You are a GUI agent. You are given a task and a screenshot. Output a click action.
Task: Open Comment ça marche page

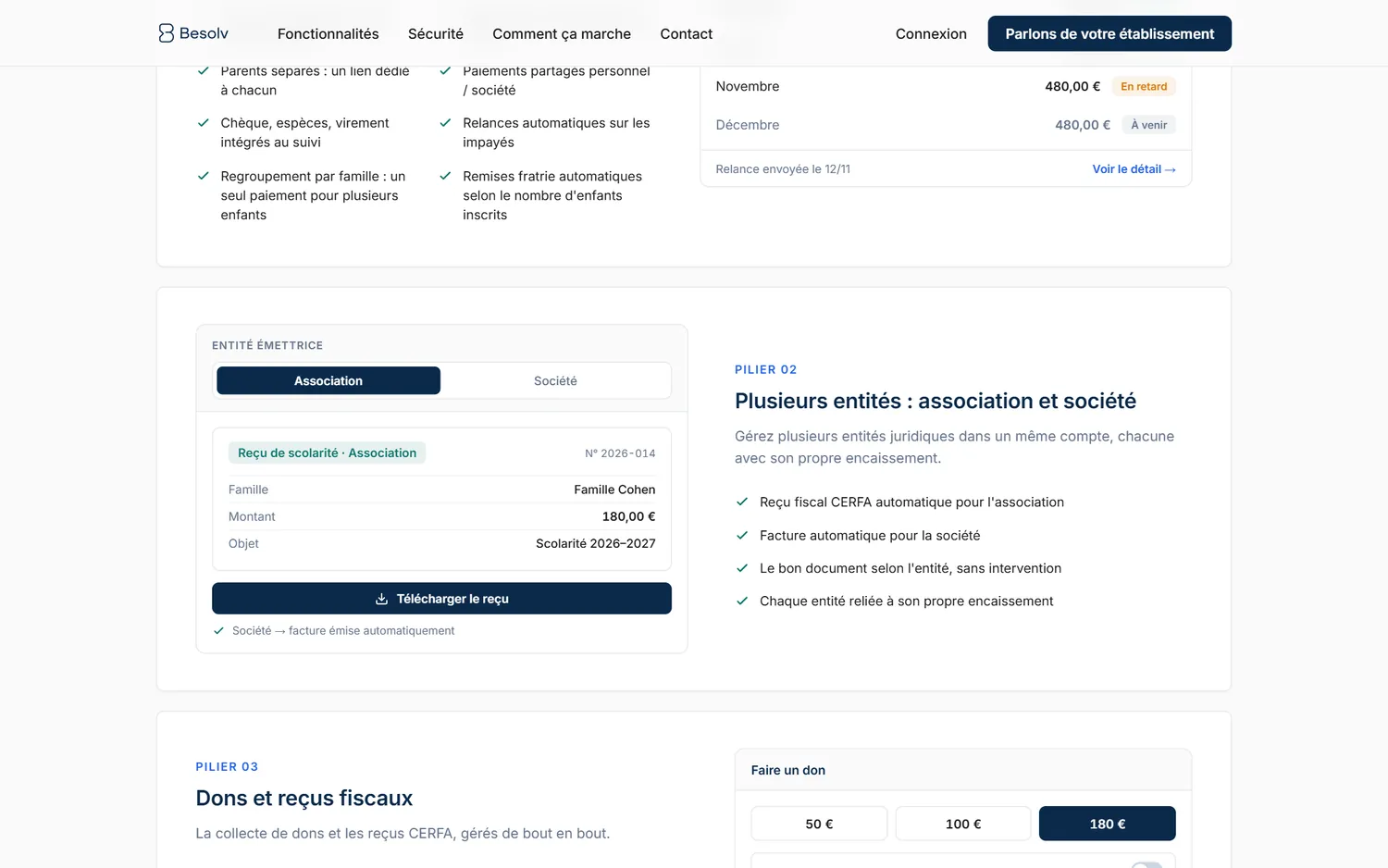(562, 33)
